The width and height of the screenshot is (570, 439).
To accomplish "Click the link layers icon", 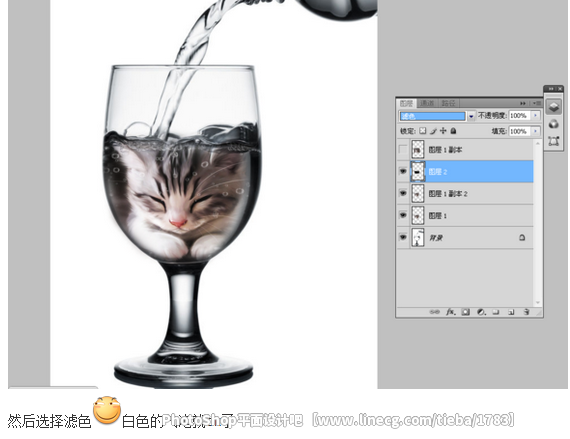I will 434,312.
